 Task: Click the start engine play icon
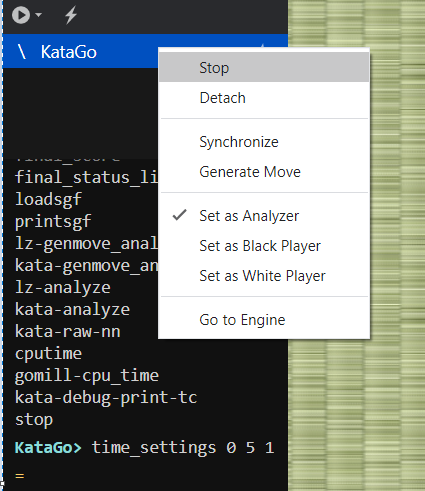21,15
